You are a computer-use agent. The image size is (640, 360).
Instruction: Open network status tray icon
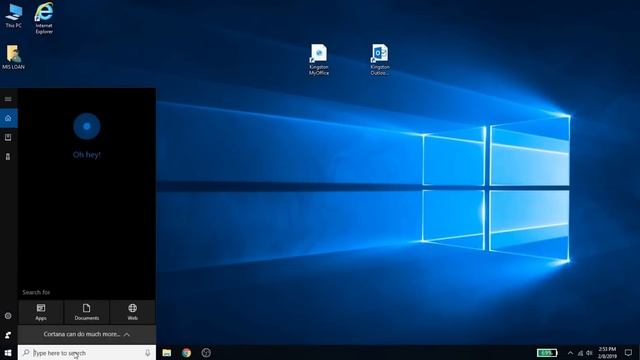pos(580,353)
